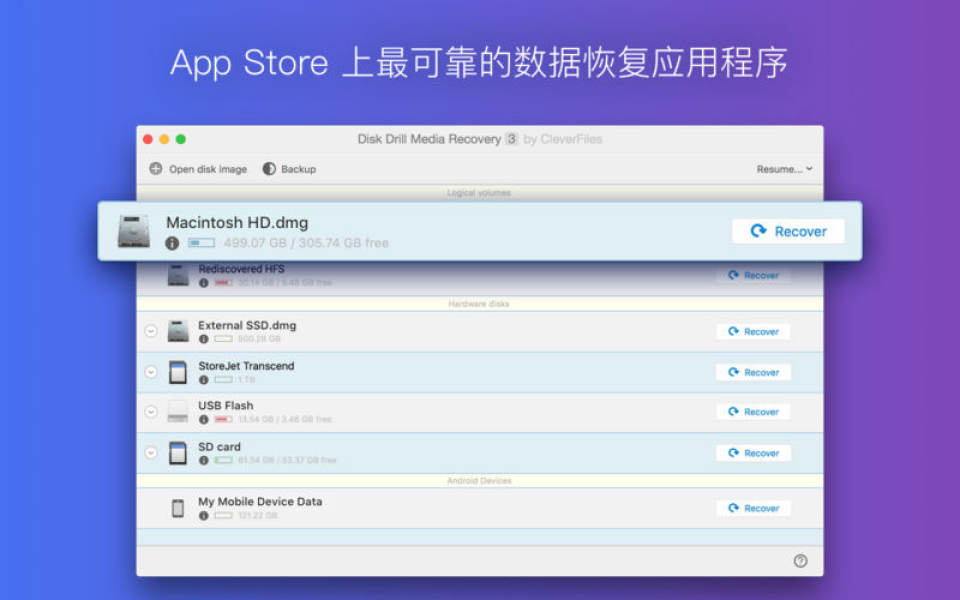960x600 pixels.
Task: Click Recover for My Mobile Device Data
Action: 753,508
